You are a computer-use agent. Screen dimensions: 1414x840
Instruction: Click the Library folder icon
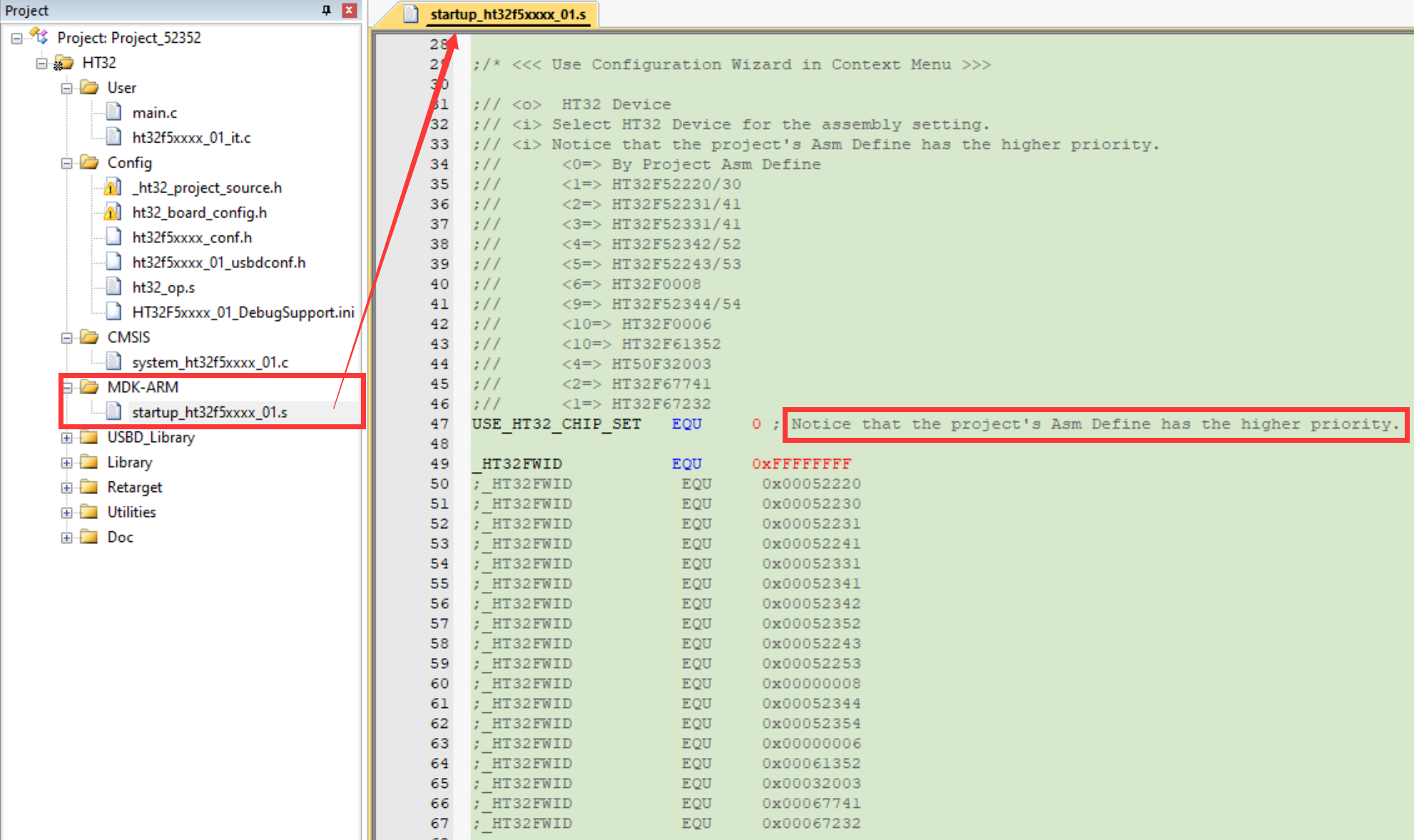89,462
